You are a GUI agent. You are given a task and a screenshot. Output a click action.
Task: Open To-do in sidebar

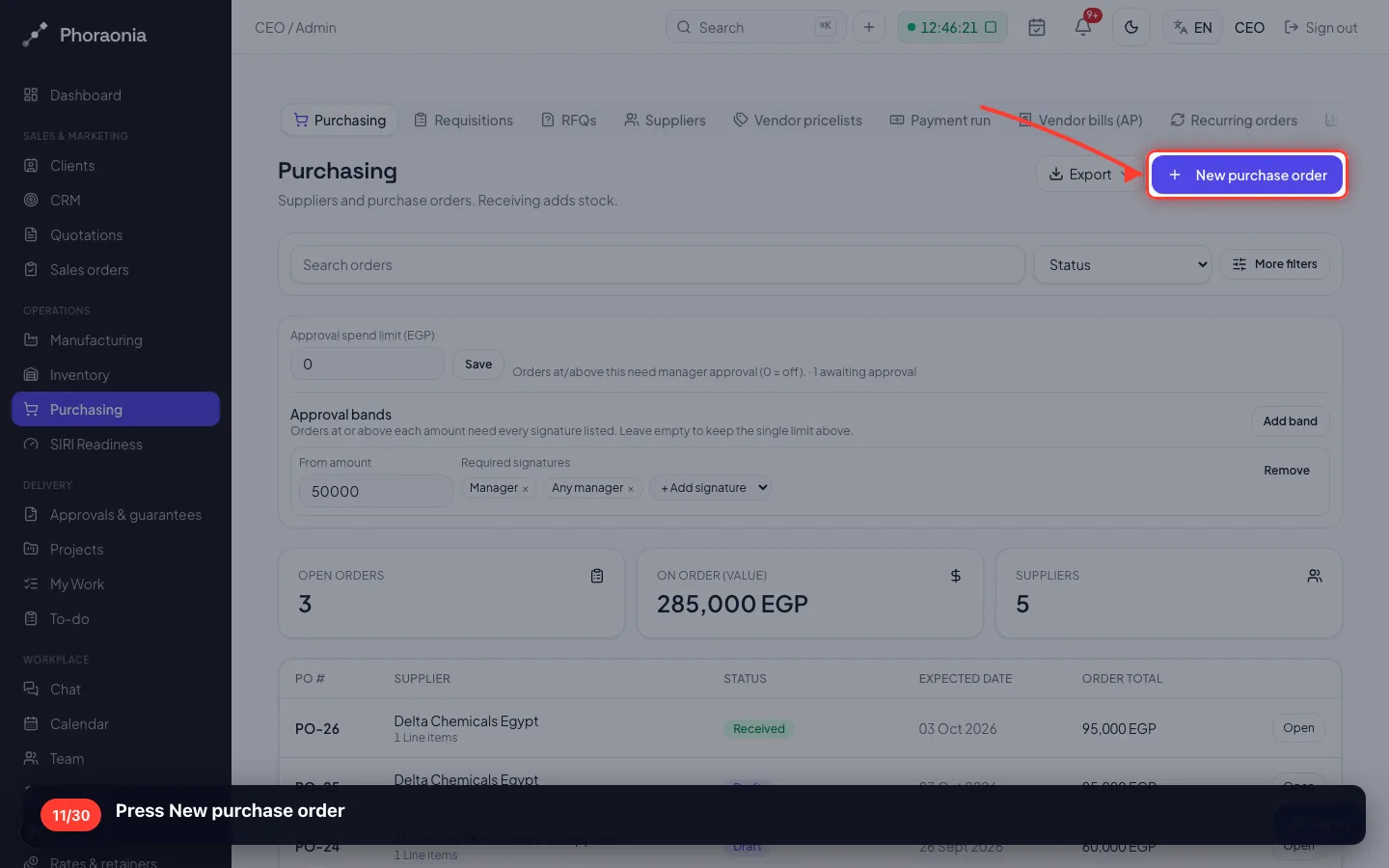point(116,619)
